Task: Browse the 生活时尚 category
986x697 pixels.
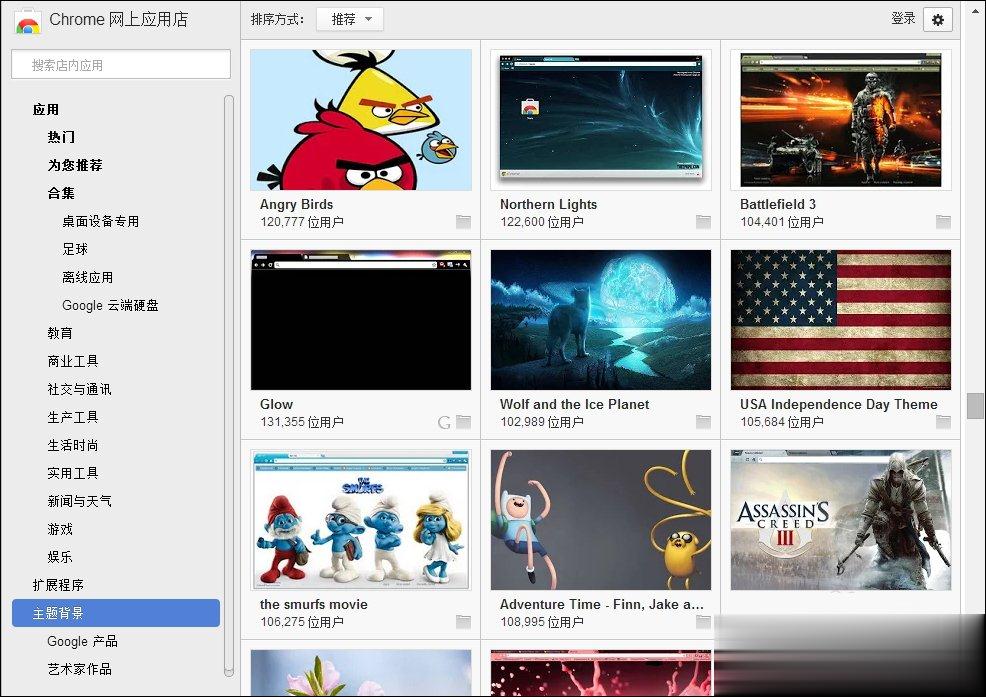Action: 73,445
